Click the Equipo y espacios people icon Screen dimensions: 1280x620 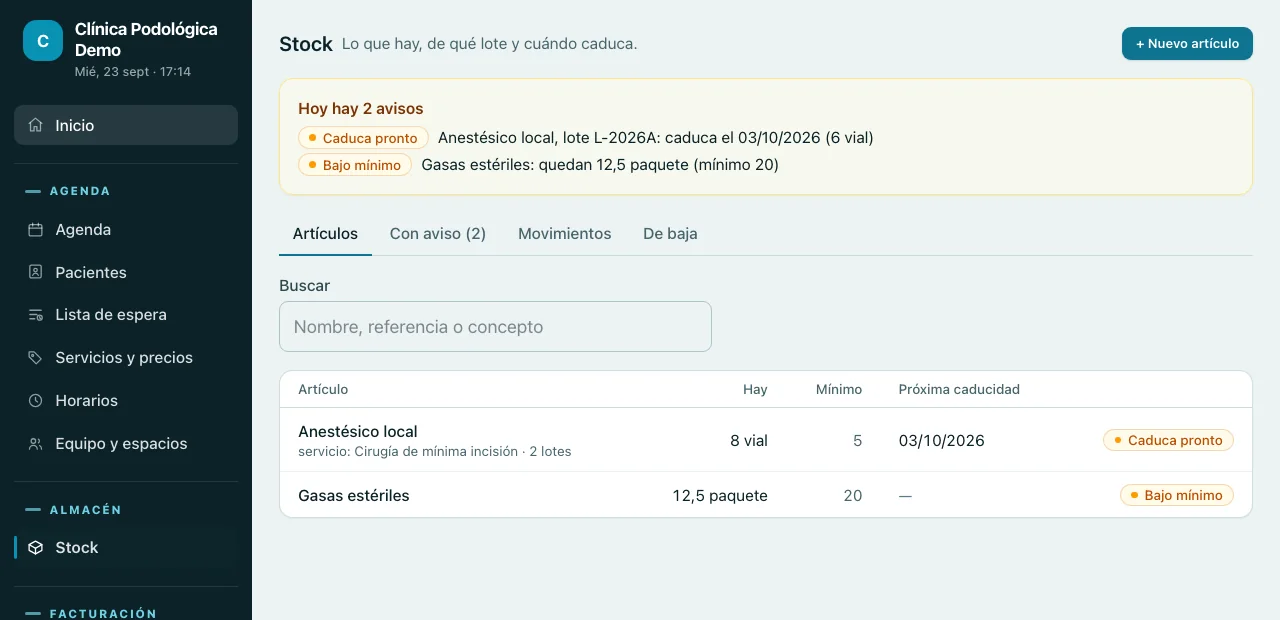36,444
